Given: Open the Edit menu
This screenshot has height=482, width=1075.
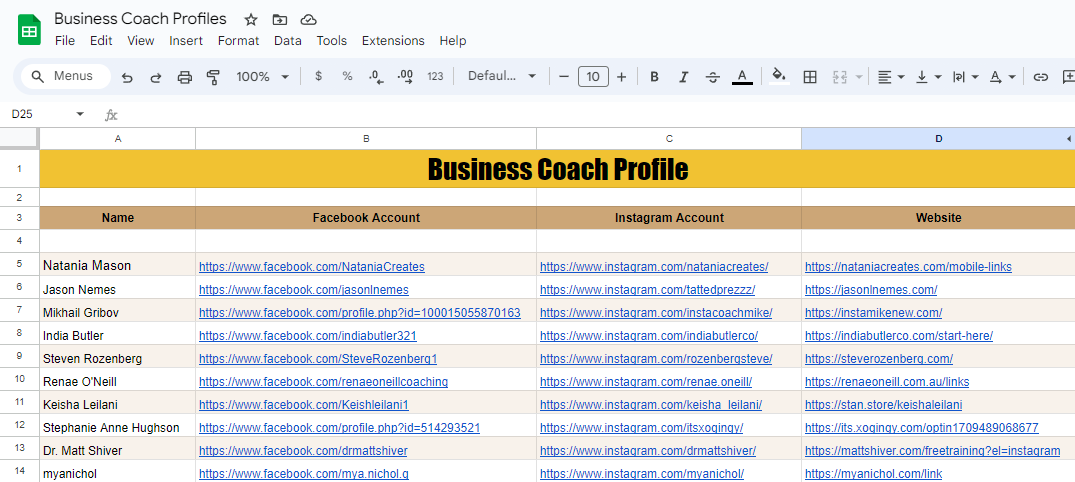Looking at the screenshot, I should click(x=101, y=41).
